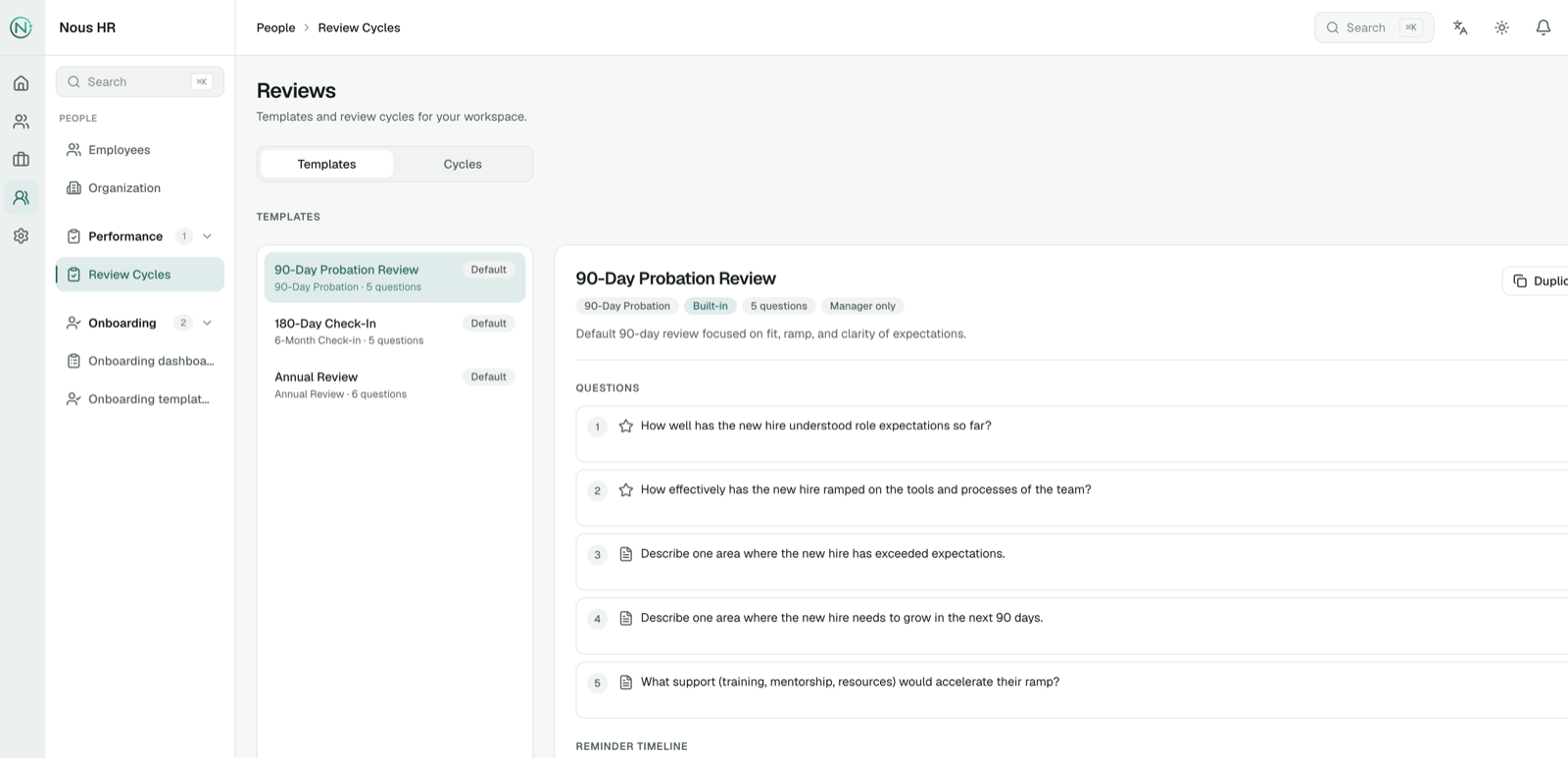The width and height of the screenshot is (1568, 758).
Task: Click document icon on question 5
Action: (626, 682)
